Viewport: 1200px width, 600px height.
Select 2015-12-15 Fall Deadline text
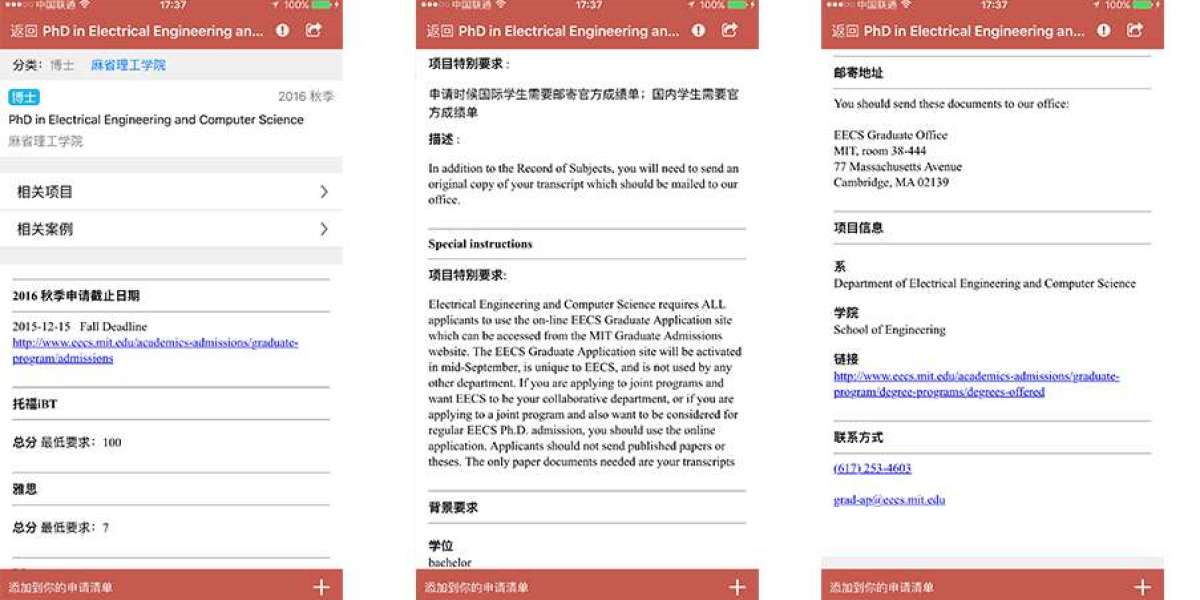coord(80,327)
